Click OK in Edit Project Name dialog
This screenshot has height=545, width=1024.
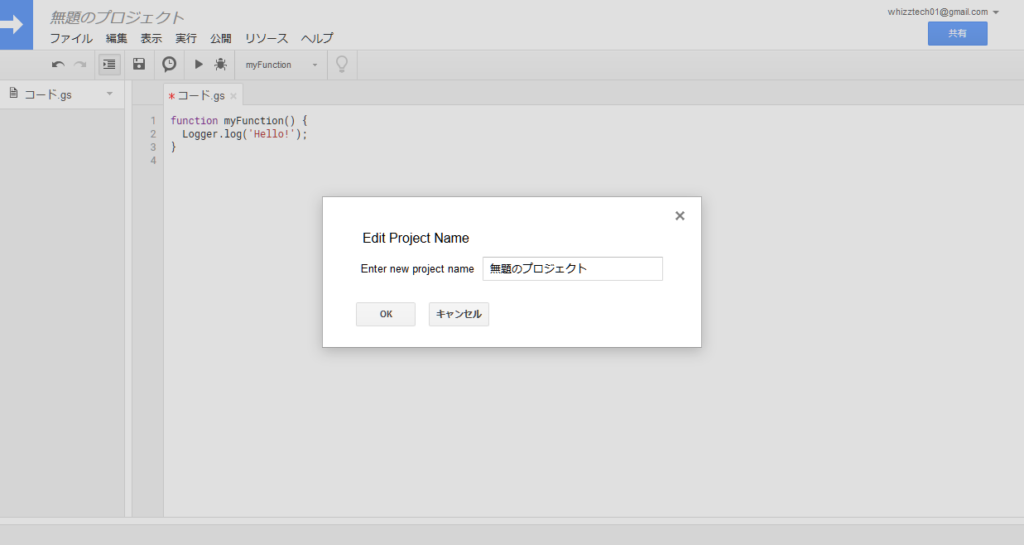pyautogui.click(x=385, y=314)
